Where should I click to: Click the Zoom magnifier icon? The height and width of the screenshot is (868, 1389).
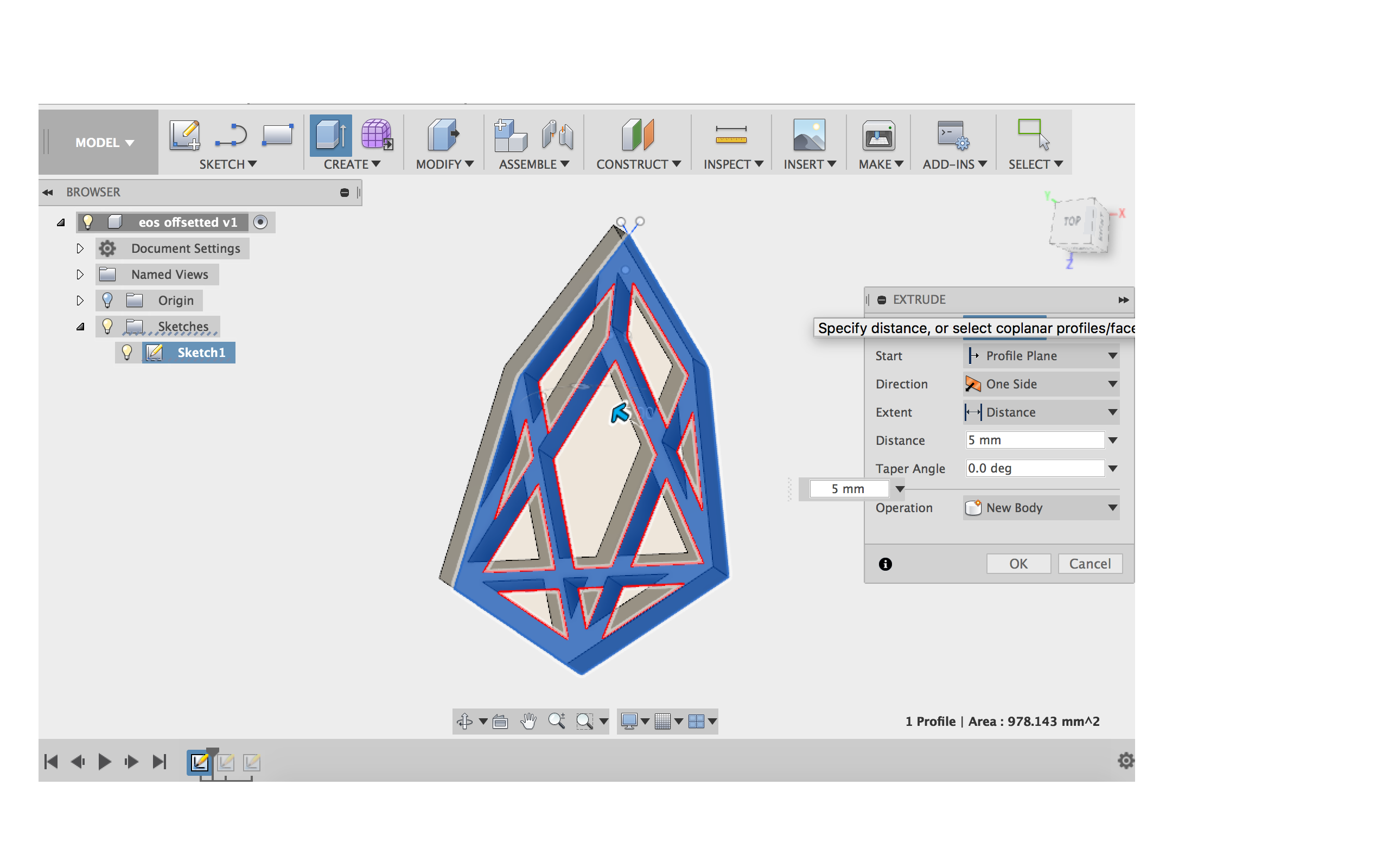point(556,721)
